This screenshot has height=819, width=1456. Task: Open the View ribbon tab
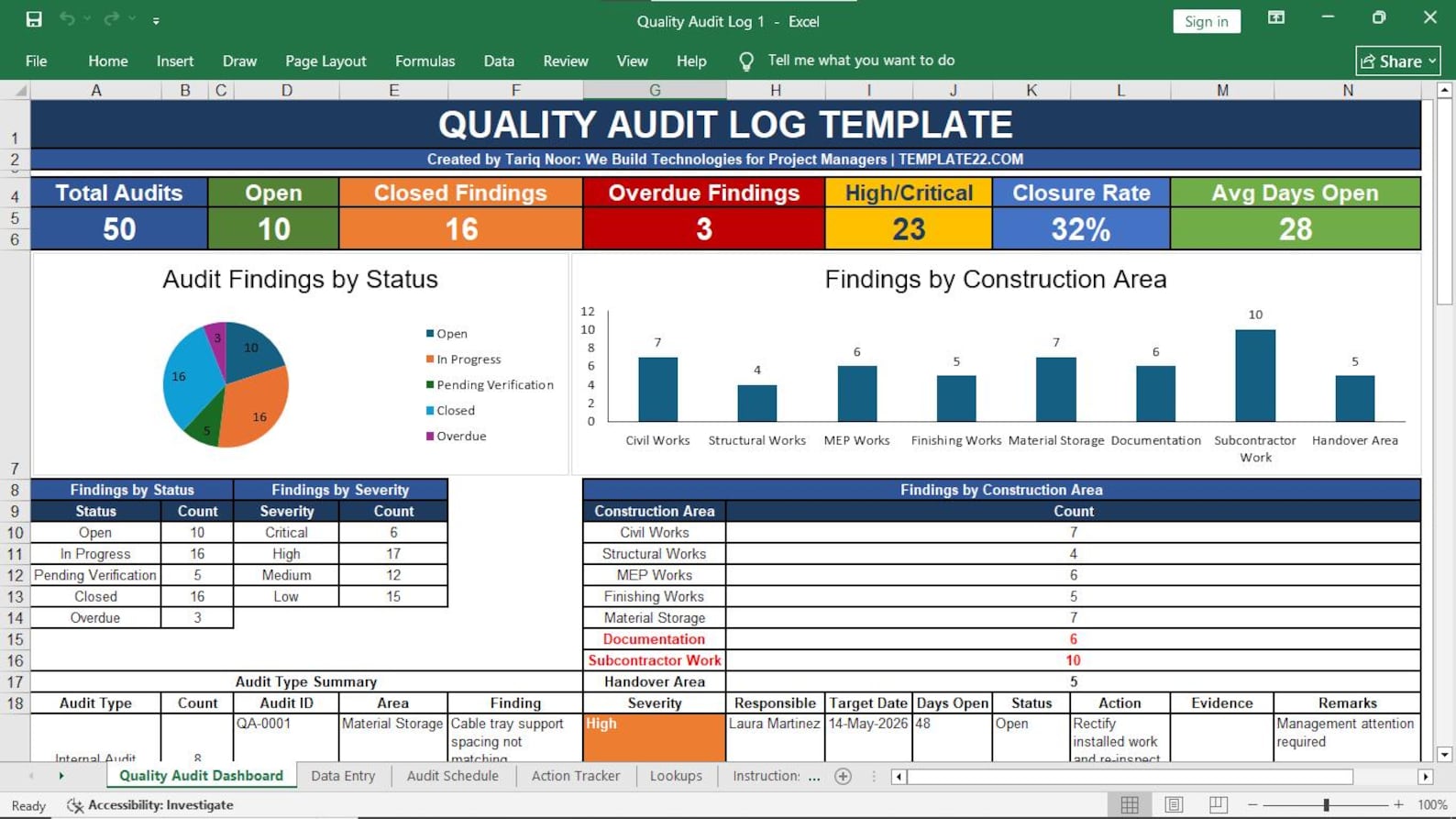(632, 61)
